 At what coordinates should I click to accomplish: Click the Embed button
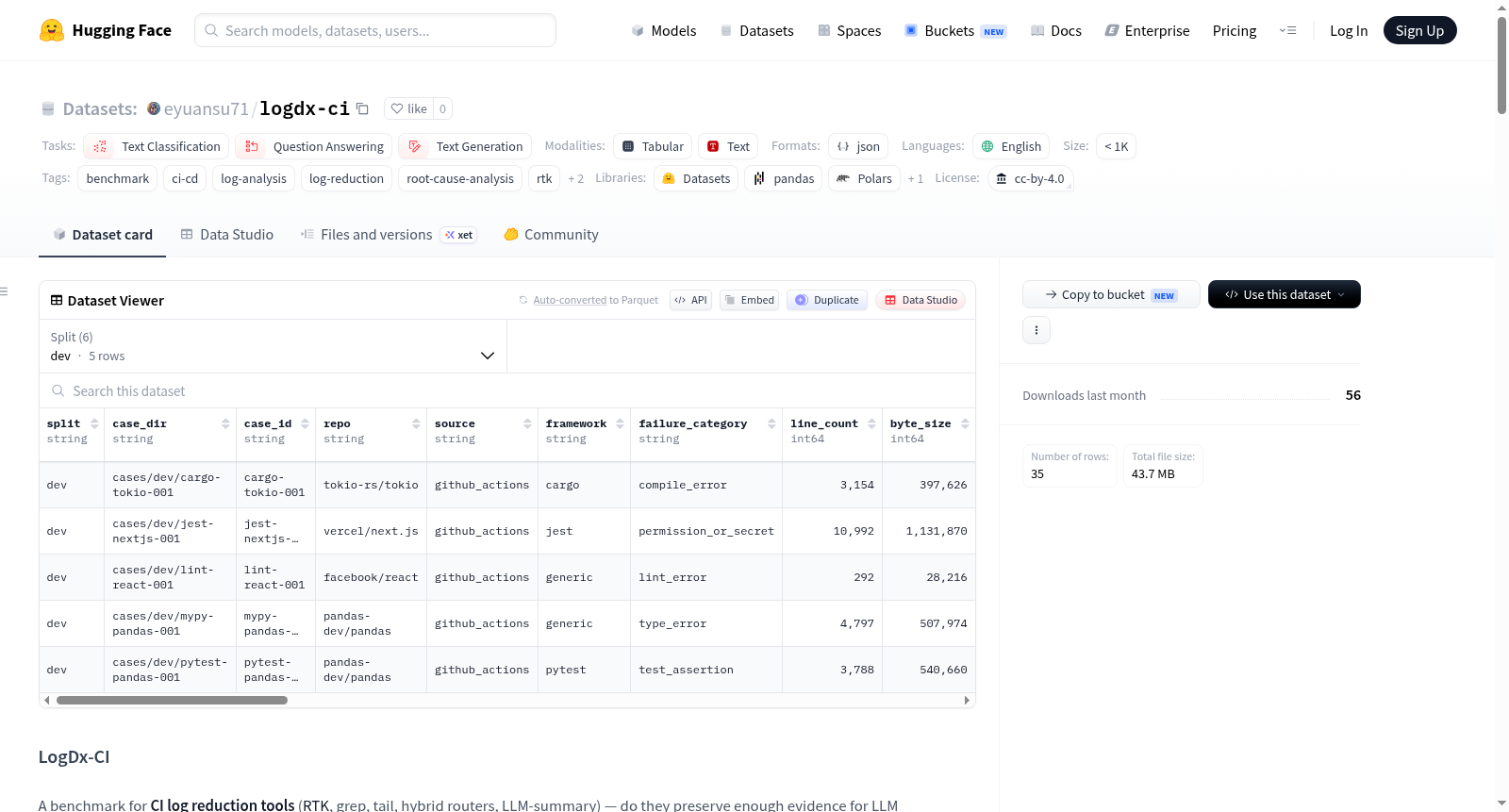point(749,300)
